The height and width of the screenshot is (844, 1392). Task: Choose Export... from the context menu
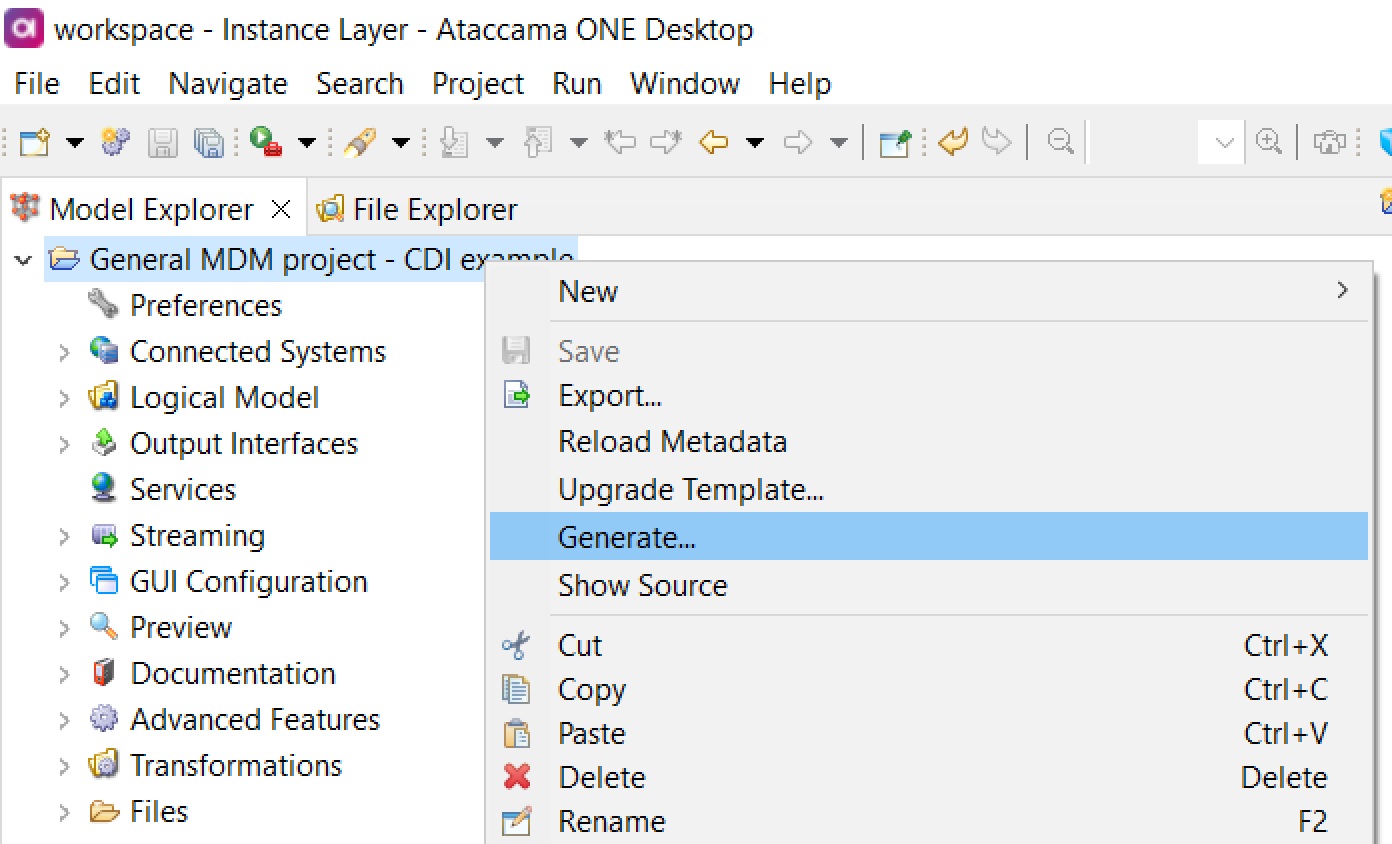[x=929, y=396]
